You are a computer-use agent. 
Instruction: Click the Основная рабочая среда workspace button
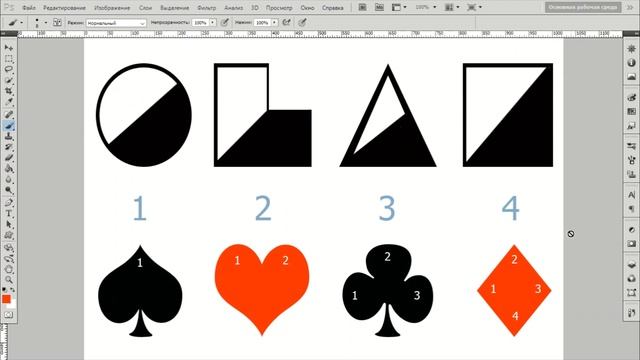(x=583, y=7)
